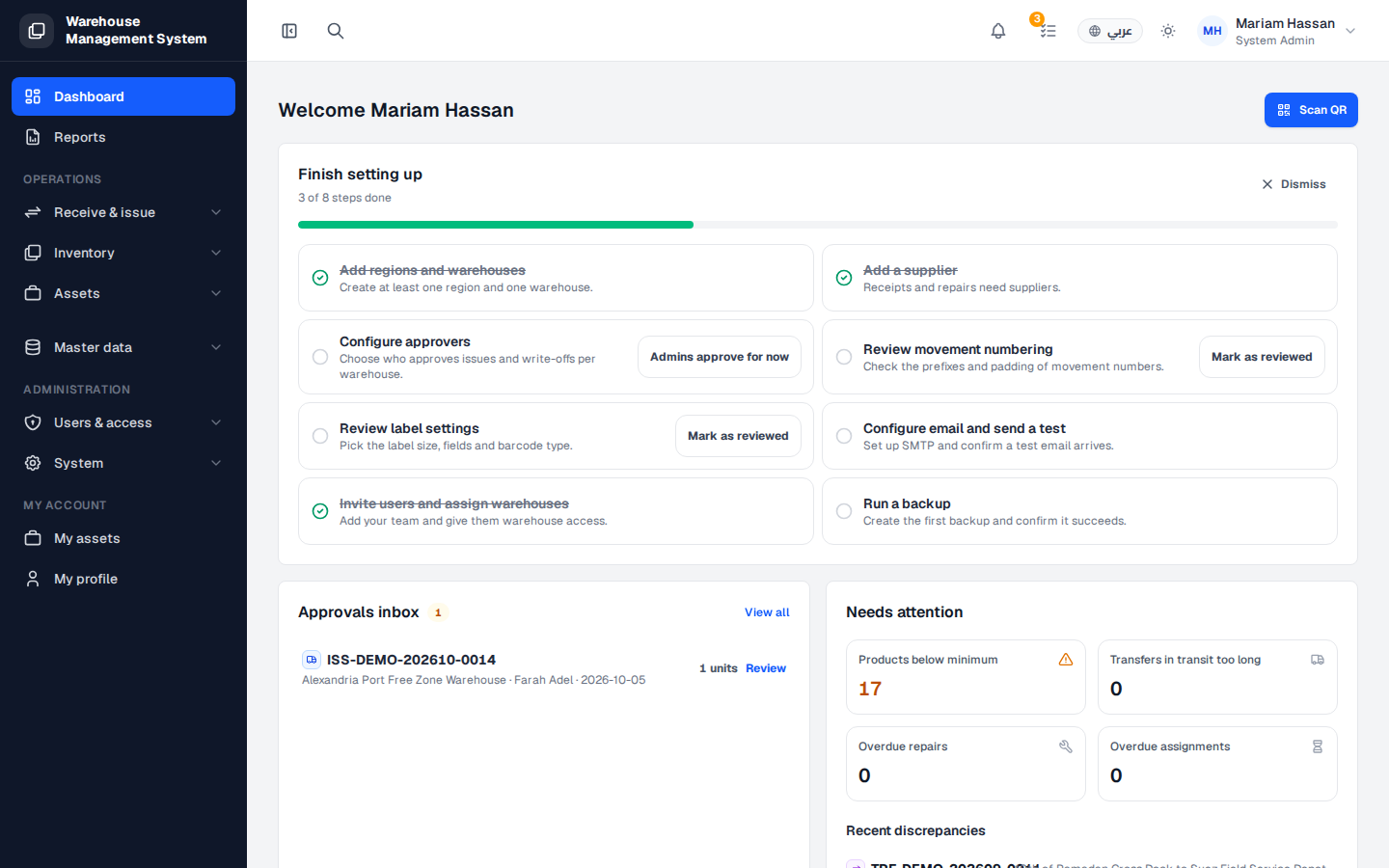The image size is (1389, 868).
Task: Click the Warehouse Management System logo icon
Action: click(x=37, y=31)
